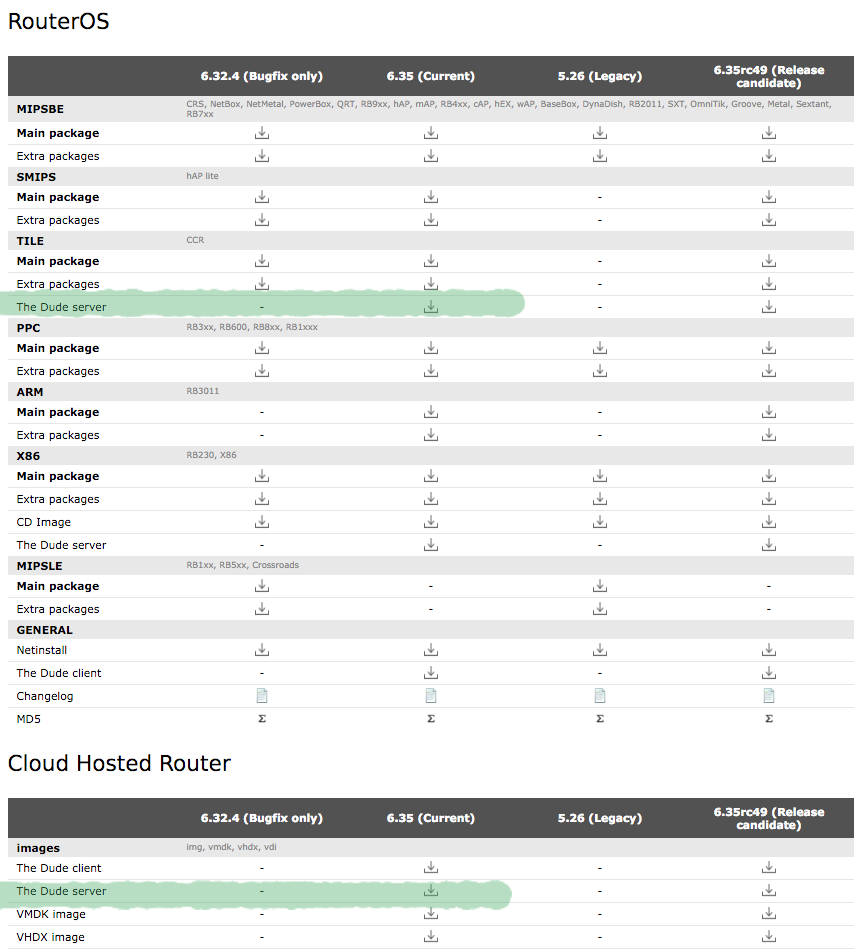Select the MIPSBE section label

click(x=40, y=109)
